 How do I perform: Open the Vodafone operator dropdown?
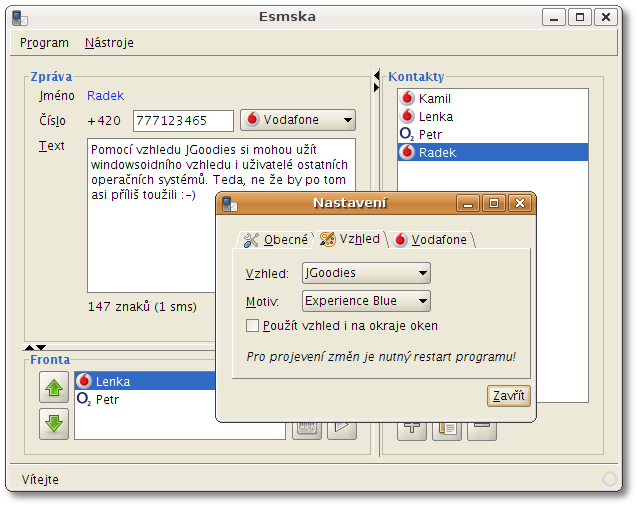click(298, 120)
